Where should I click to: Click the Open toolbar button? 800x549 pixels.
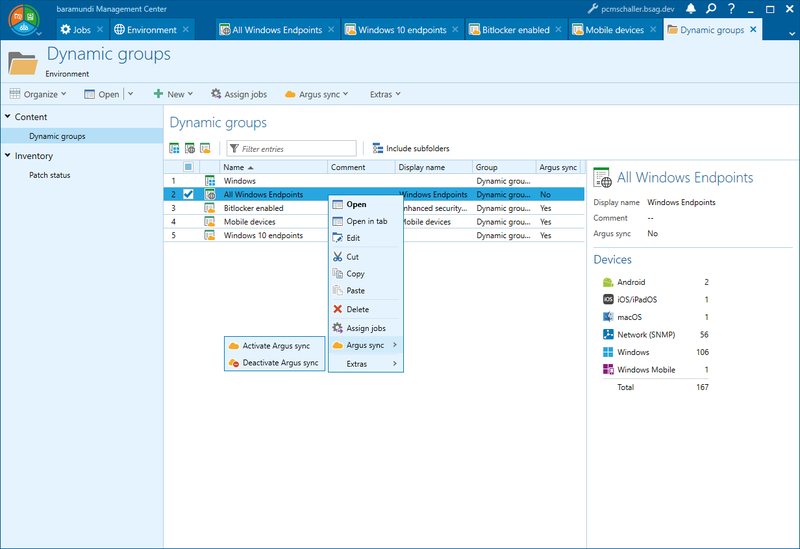102,94
